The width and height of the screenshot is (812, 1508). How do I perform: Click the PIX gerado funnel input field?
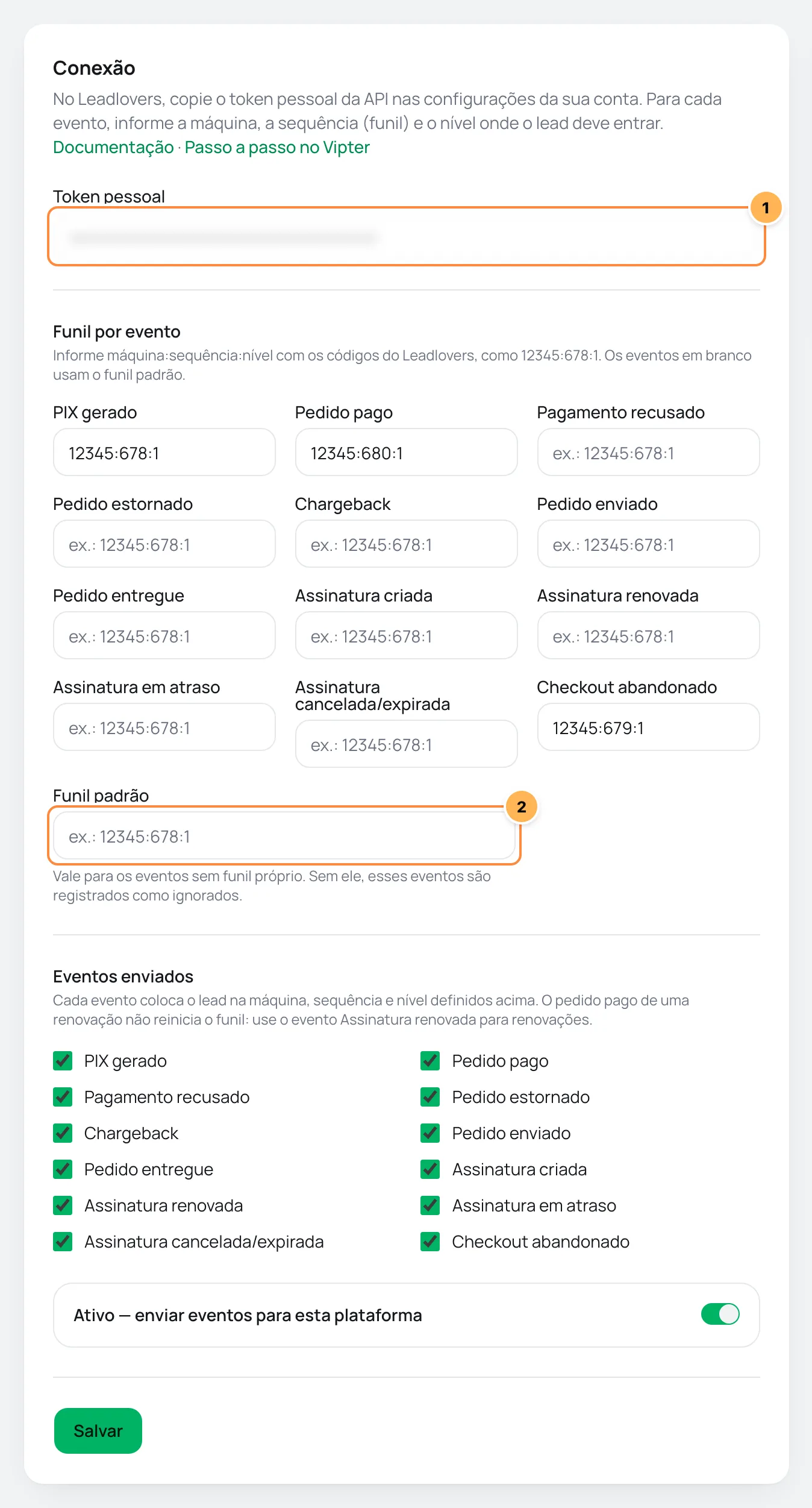click(x=164, y=452)
